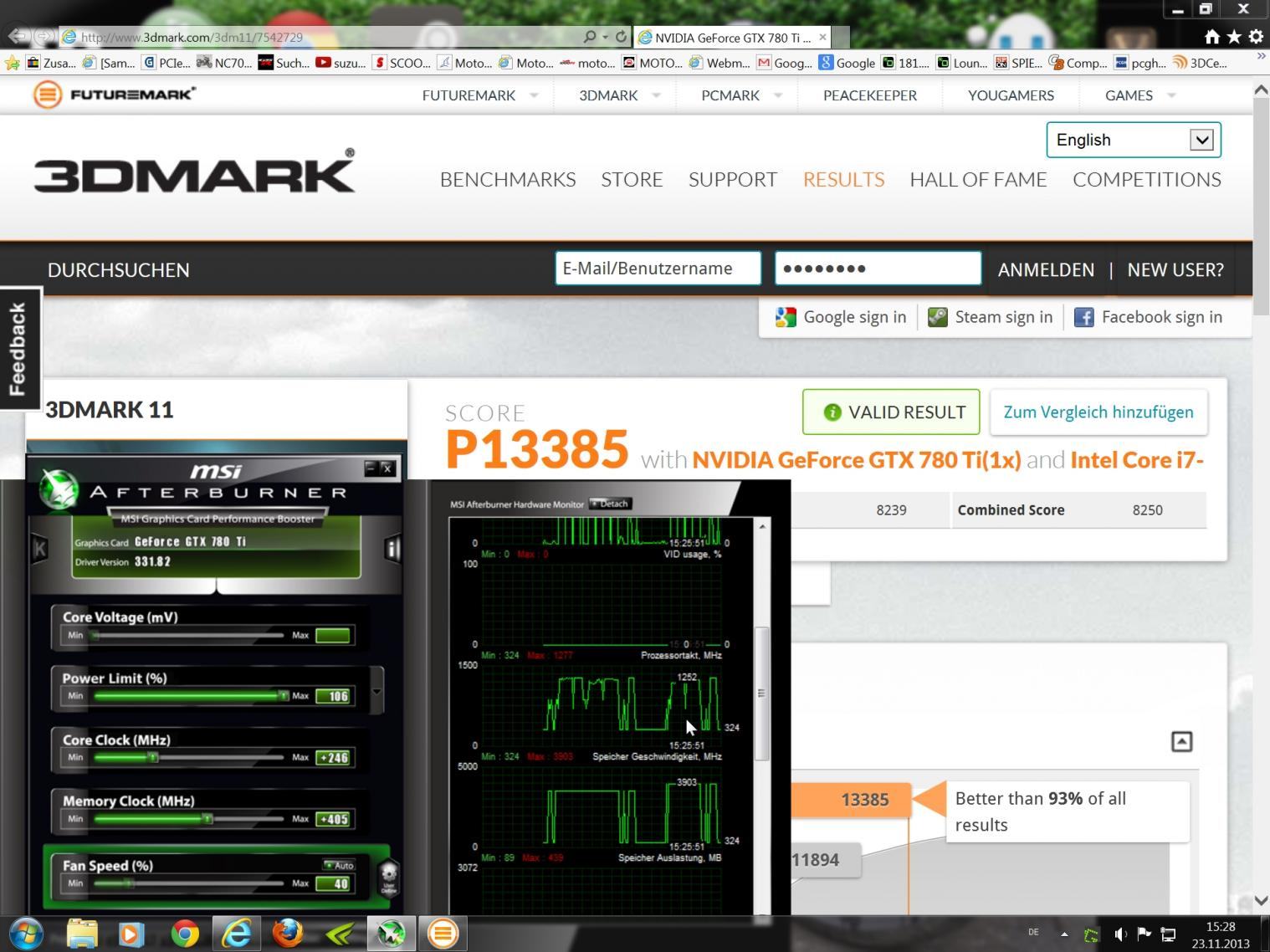This screenshot has height=952, width=1270.
Task: Open the FUTUREMARK top menu
Action: click(x=469, y=95)
